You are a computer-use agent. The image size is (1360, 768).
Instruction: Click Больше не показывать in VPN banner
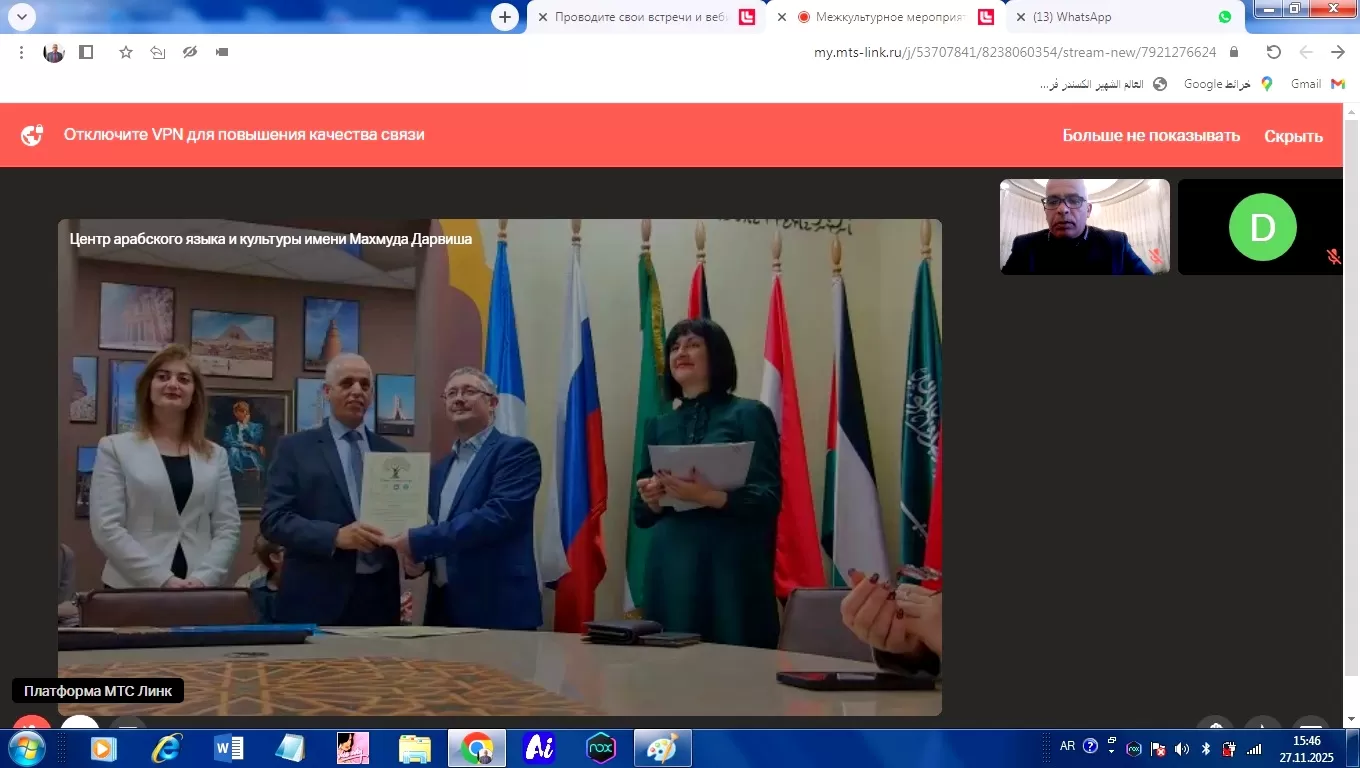point(1151,136)
